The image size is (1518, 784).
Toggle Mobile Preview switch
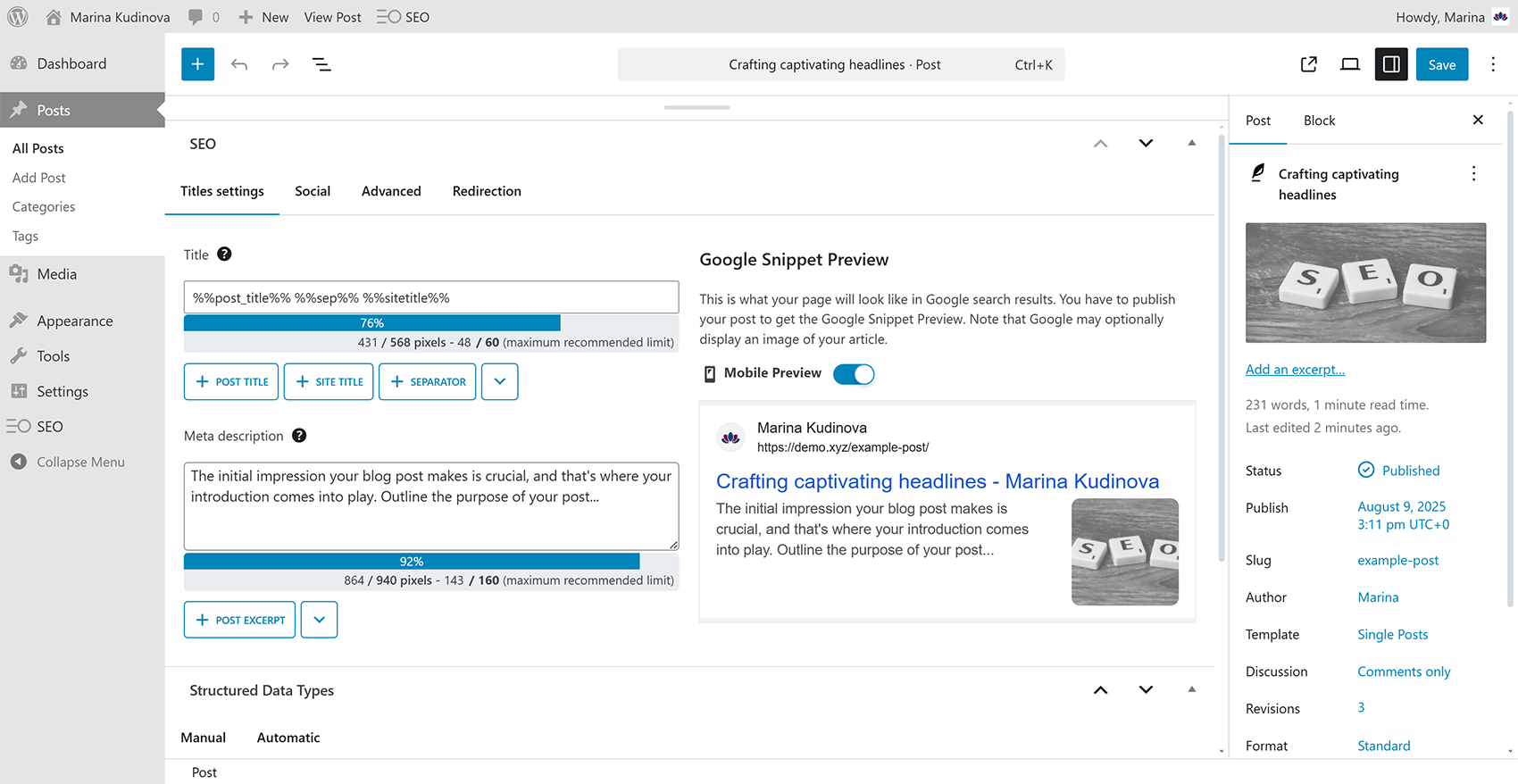tap(854, 374)
